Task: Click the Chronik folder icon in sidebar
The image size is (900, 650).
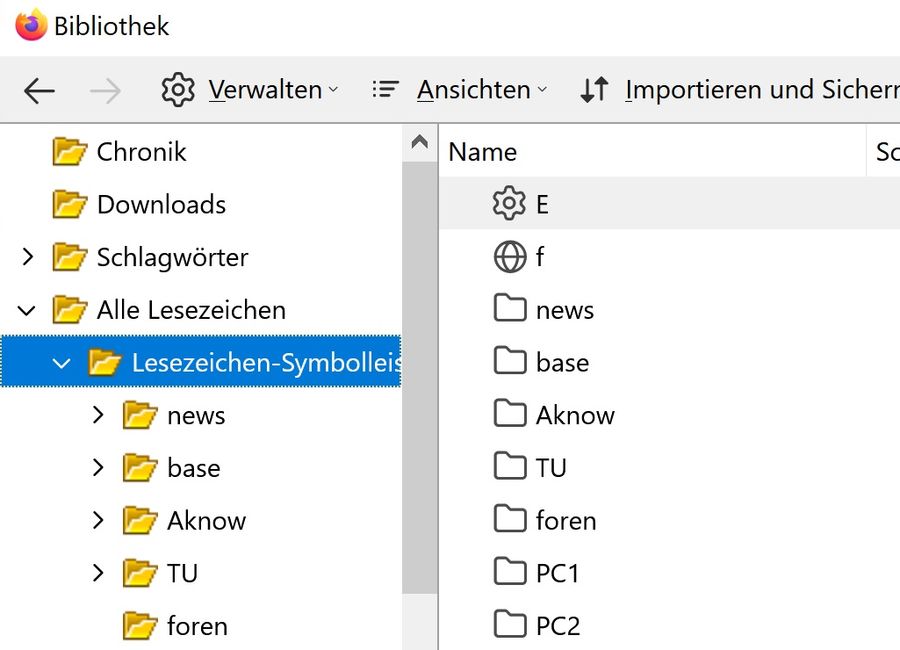Action: 70,152
